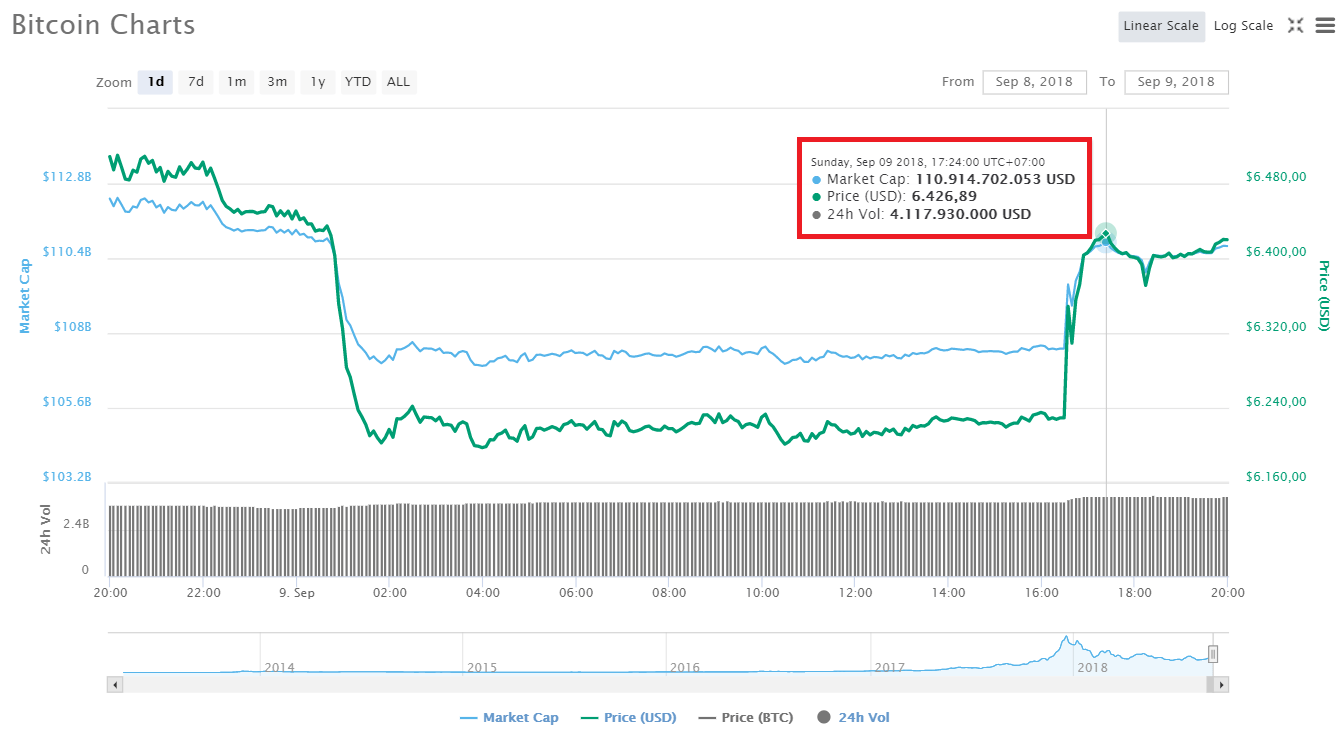Image resolution: width=1342 pixels, height=738 pixels.
Task: Select 1d zoom range
Action: pyautogui.click(x=156, y=82)
